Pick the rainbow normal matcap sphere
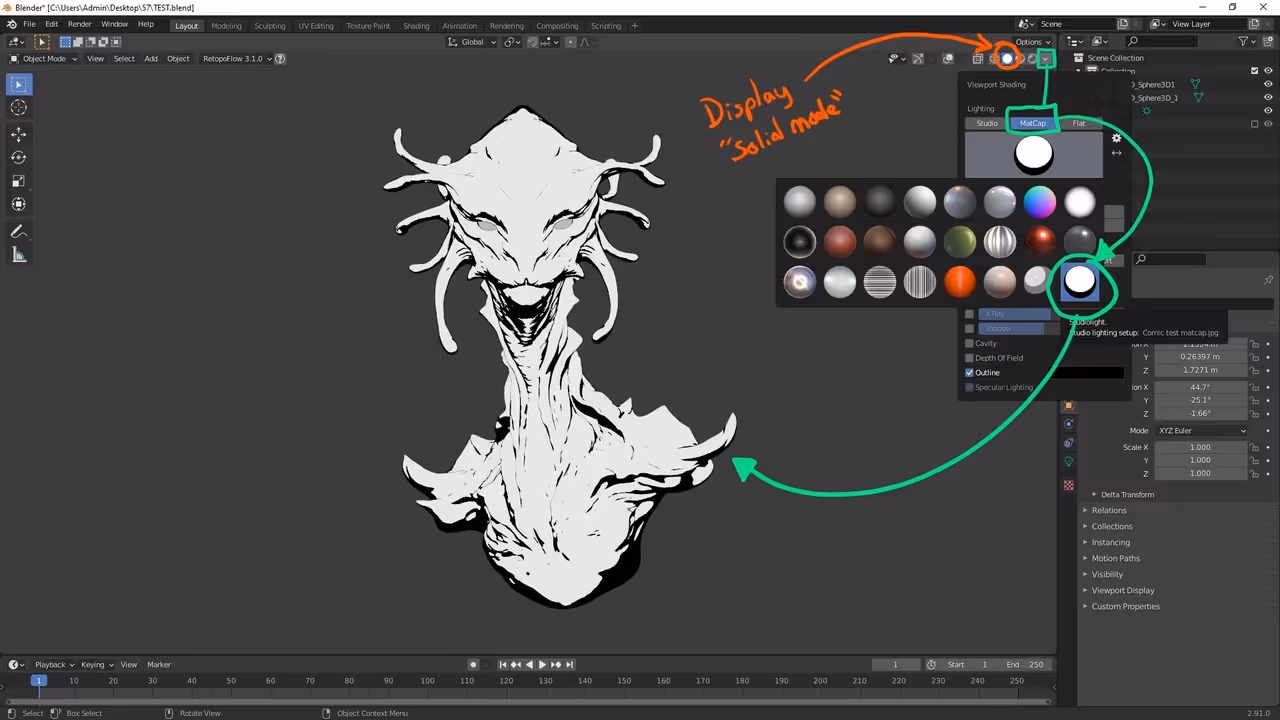1280x720 pixels. point(1039,202)
